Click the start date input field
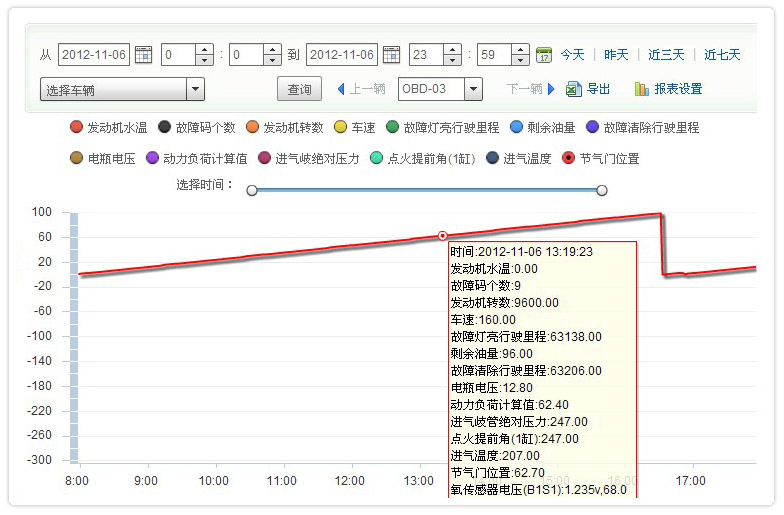Image resolution: width=784 pixels, height=515 pixels. pos(94,55)
